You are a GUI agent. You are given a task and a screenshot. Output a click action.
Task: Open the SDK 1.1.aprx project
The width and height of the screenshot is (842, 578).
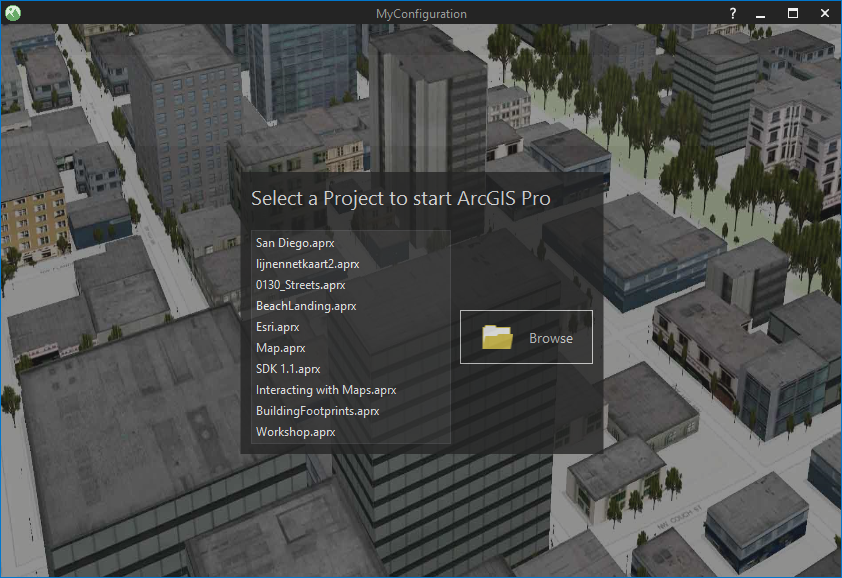[287, 369]
